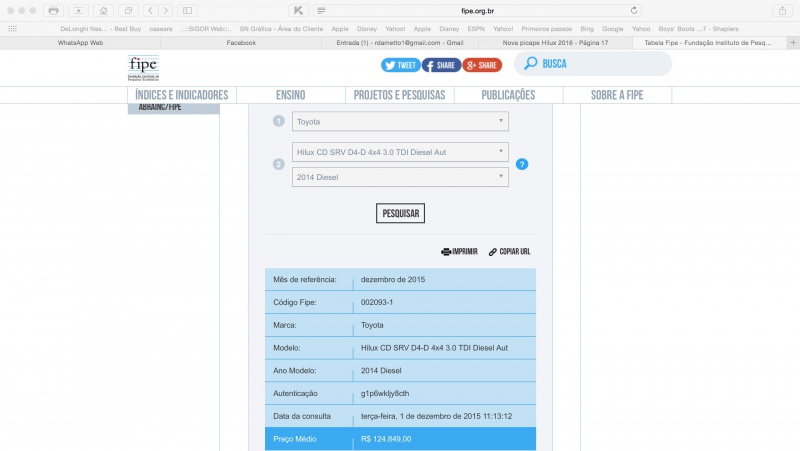The width and height of the screenshot is (800, 451).
Task: Select Ano Modelo value 2014 Diesel
Action: tap(381, 371)
